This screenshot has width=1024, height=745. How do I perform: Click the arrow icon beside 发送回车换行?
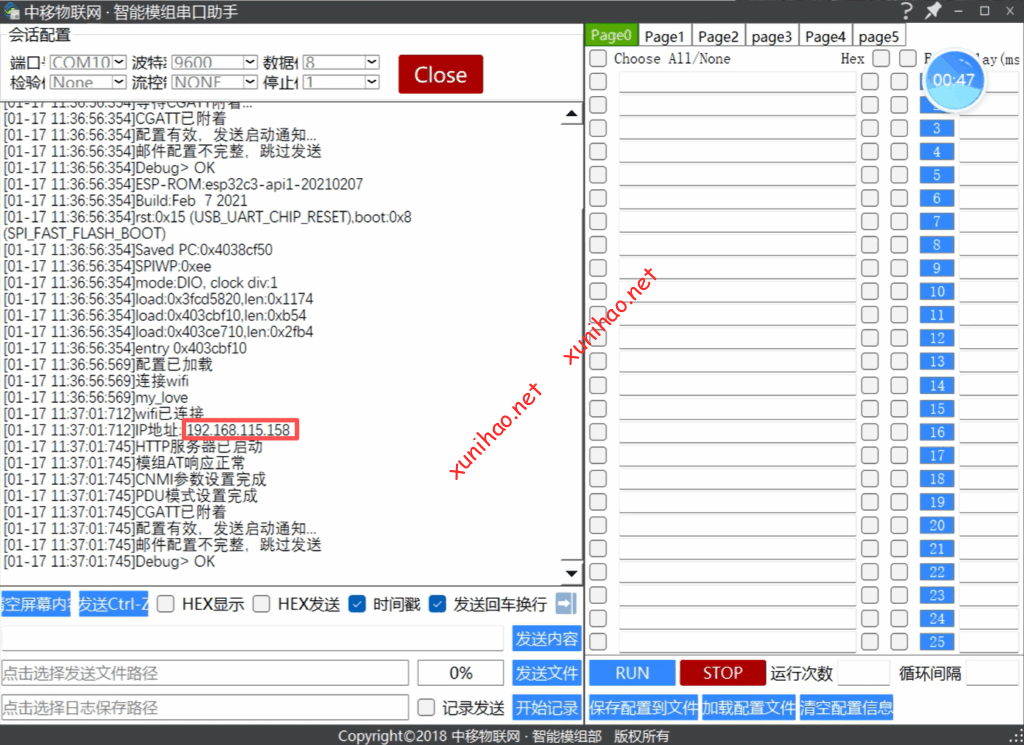(x=566, y=603)
